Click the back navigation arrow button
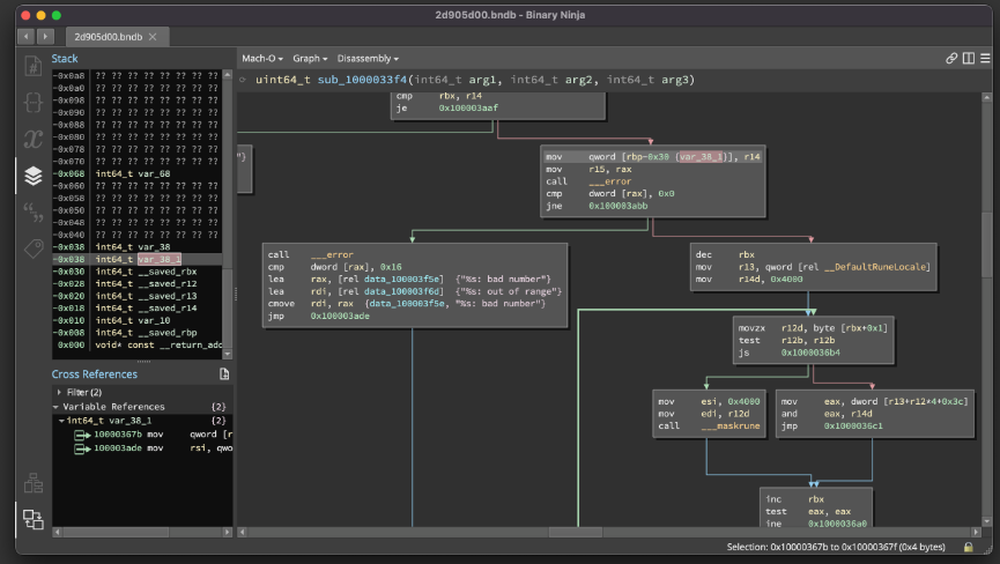Image resolution: width=1000 pixels, height=564 pixels. point(26,36)
